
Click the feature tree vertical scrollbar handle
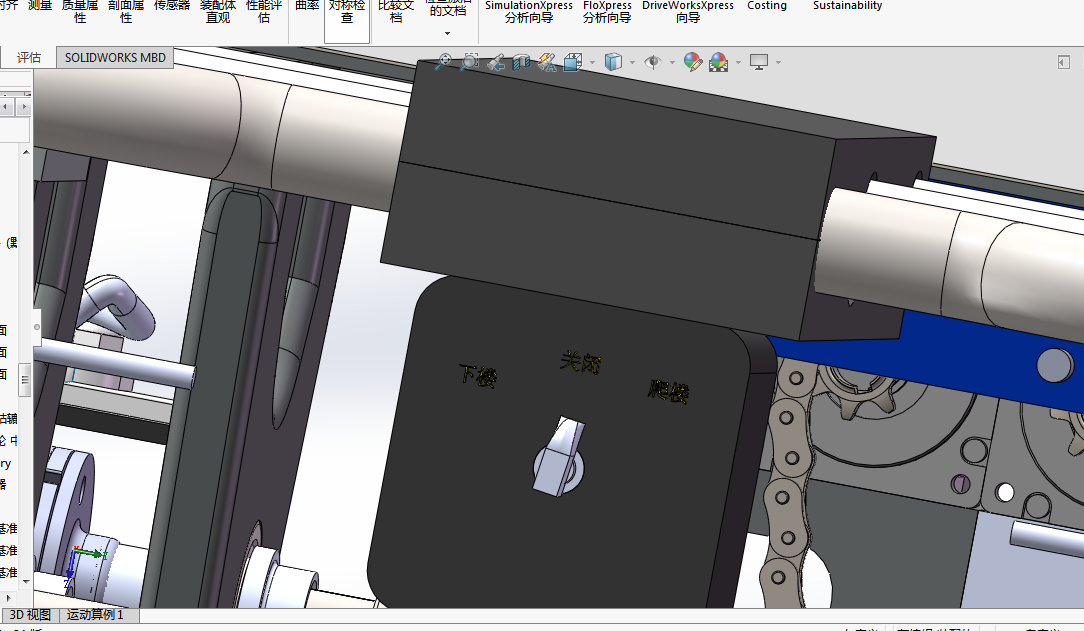pyautogui.click(x=27, y=379)
